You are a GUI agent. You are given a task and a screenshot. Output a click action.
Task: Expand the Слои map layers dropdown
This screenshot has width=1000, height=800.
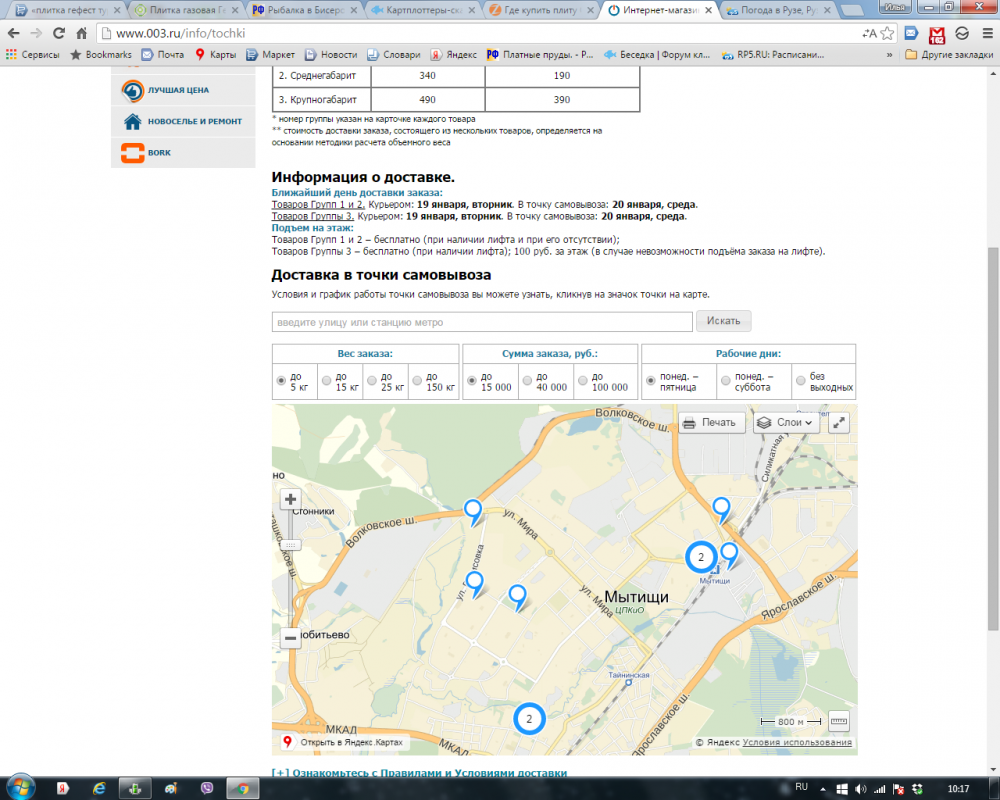(x=786, y=422)
